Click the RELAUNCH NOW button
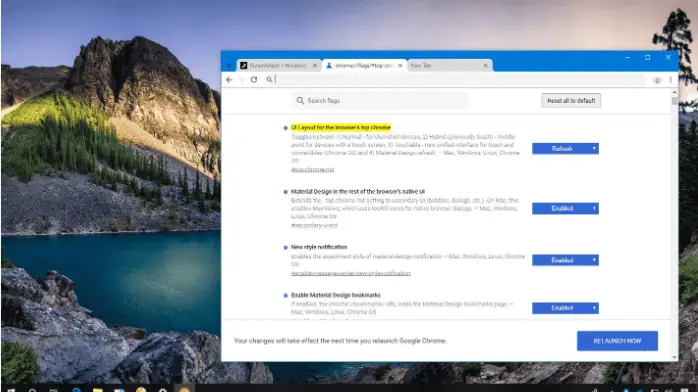Screen dimensions: 698x392 617,341
